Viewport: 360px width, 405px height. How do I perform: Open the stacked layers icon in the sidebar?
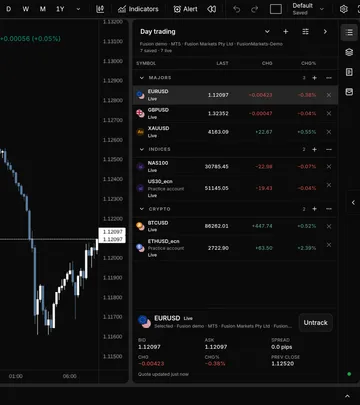(x=349, y=52)
